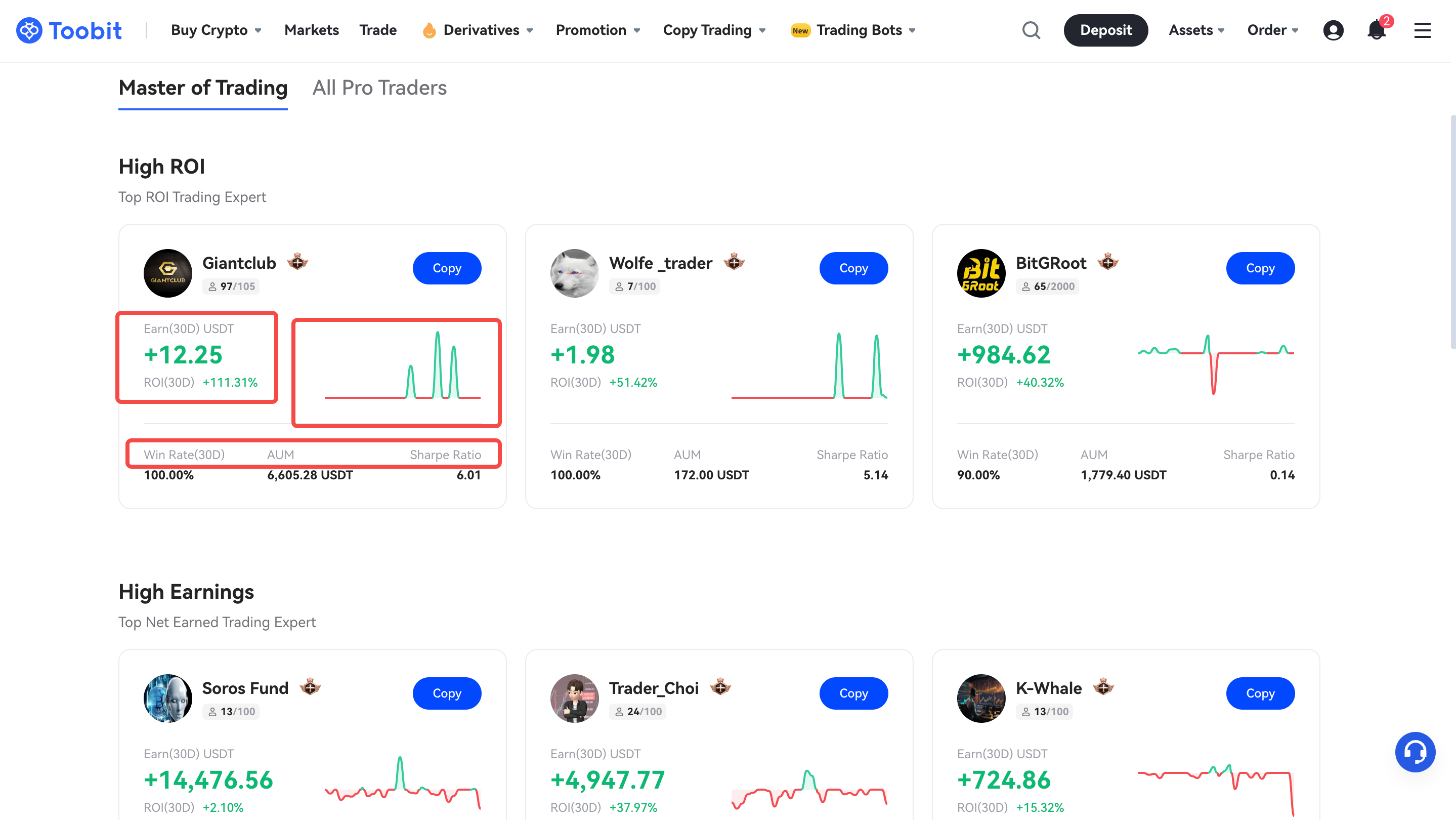Click the Deposit button
Image resolution: width=1456 pixels, height=820 pixels.
pyautogui.click(x=1105, y=30)
